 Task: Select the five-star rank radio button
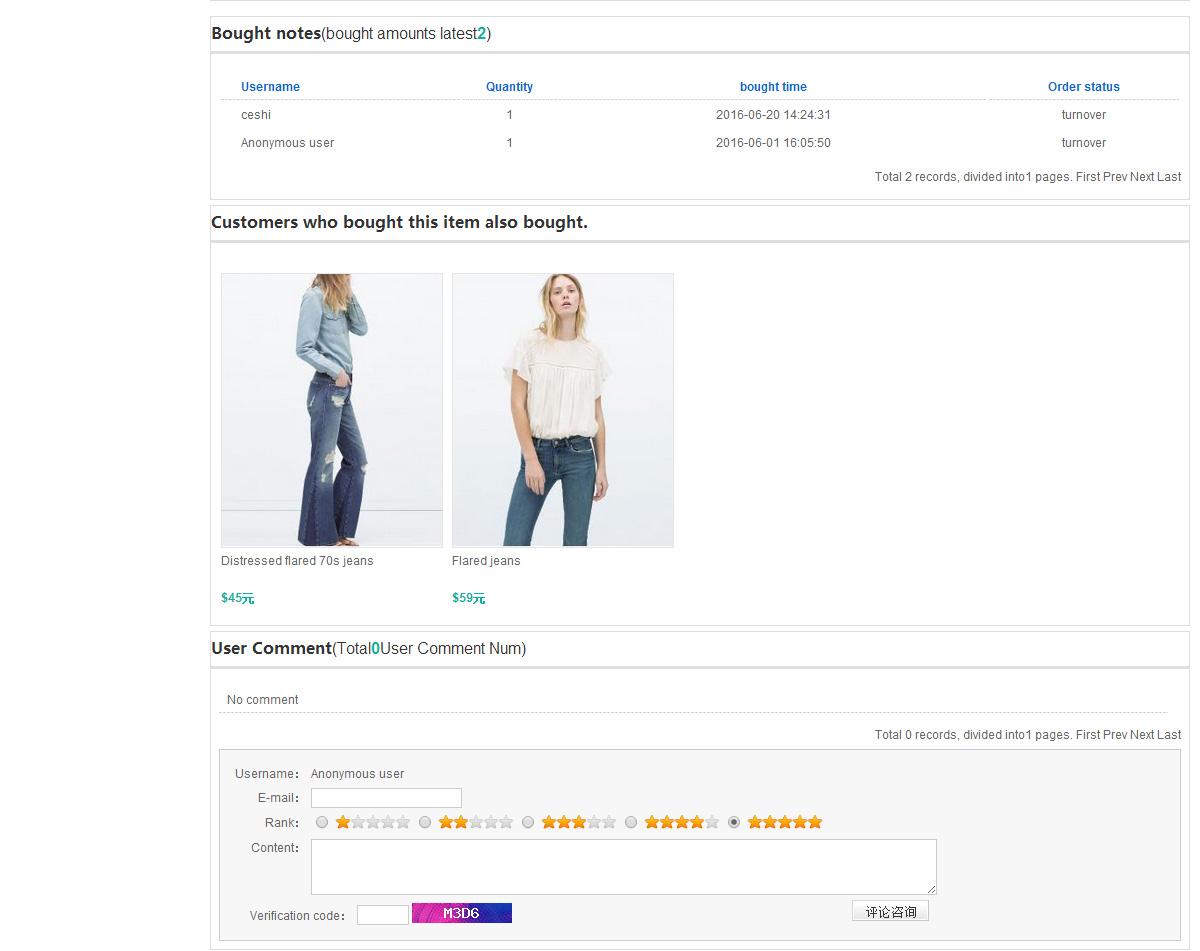coord(734,823)
